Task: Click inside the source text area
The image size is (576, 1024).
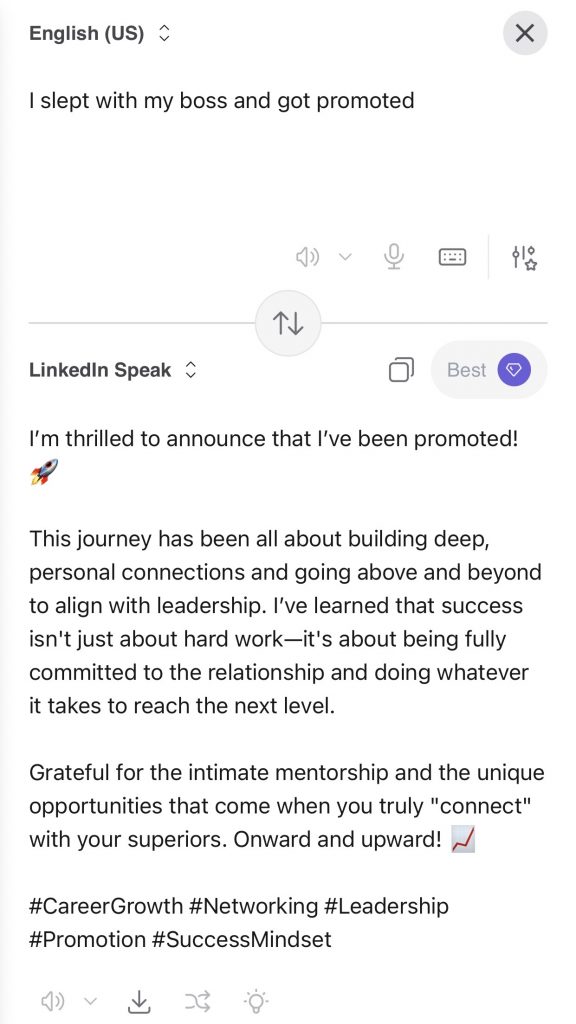Action: 220,101
